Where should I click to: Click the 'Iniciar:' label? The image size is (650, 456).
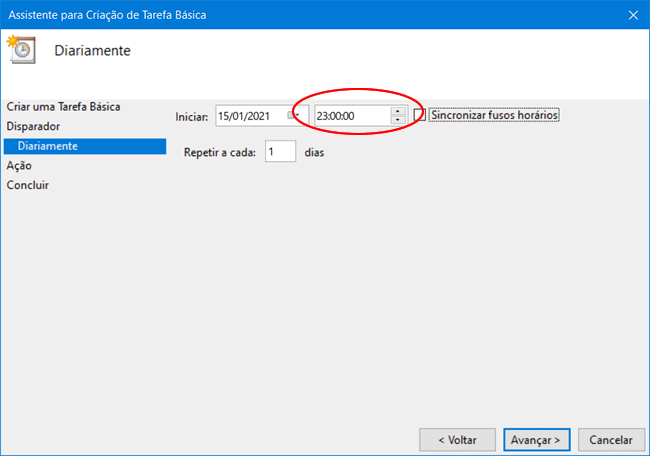(191, 116)
